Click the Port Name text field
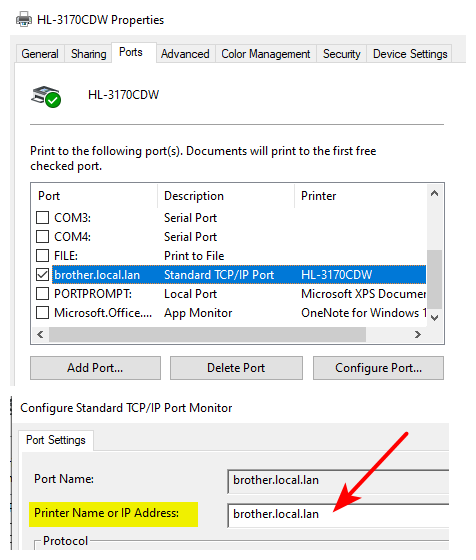This screenshot has width=476, height=560. coord(338,481)
